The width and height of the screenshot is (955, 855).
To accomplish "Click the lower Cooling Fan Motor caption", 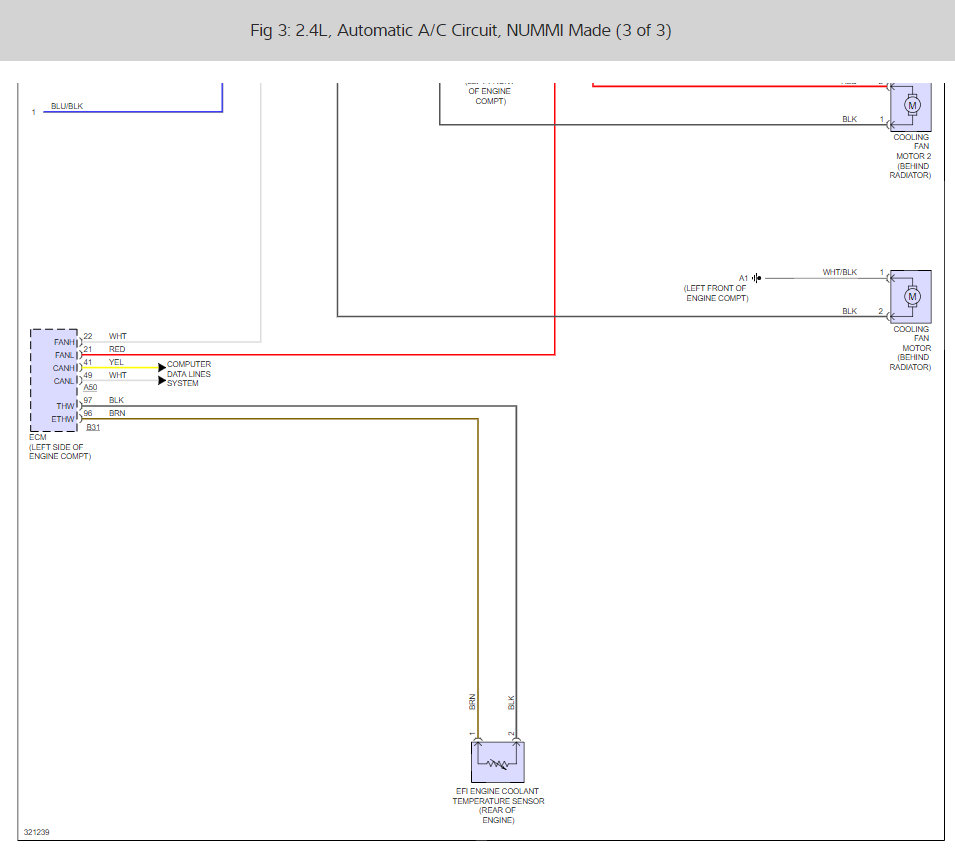I will click(911, 348).
